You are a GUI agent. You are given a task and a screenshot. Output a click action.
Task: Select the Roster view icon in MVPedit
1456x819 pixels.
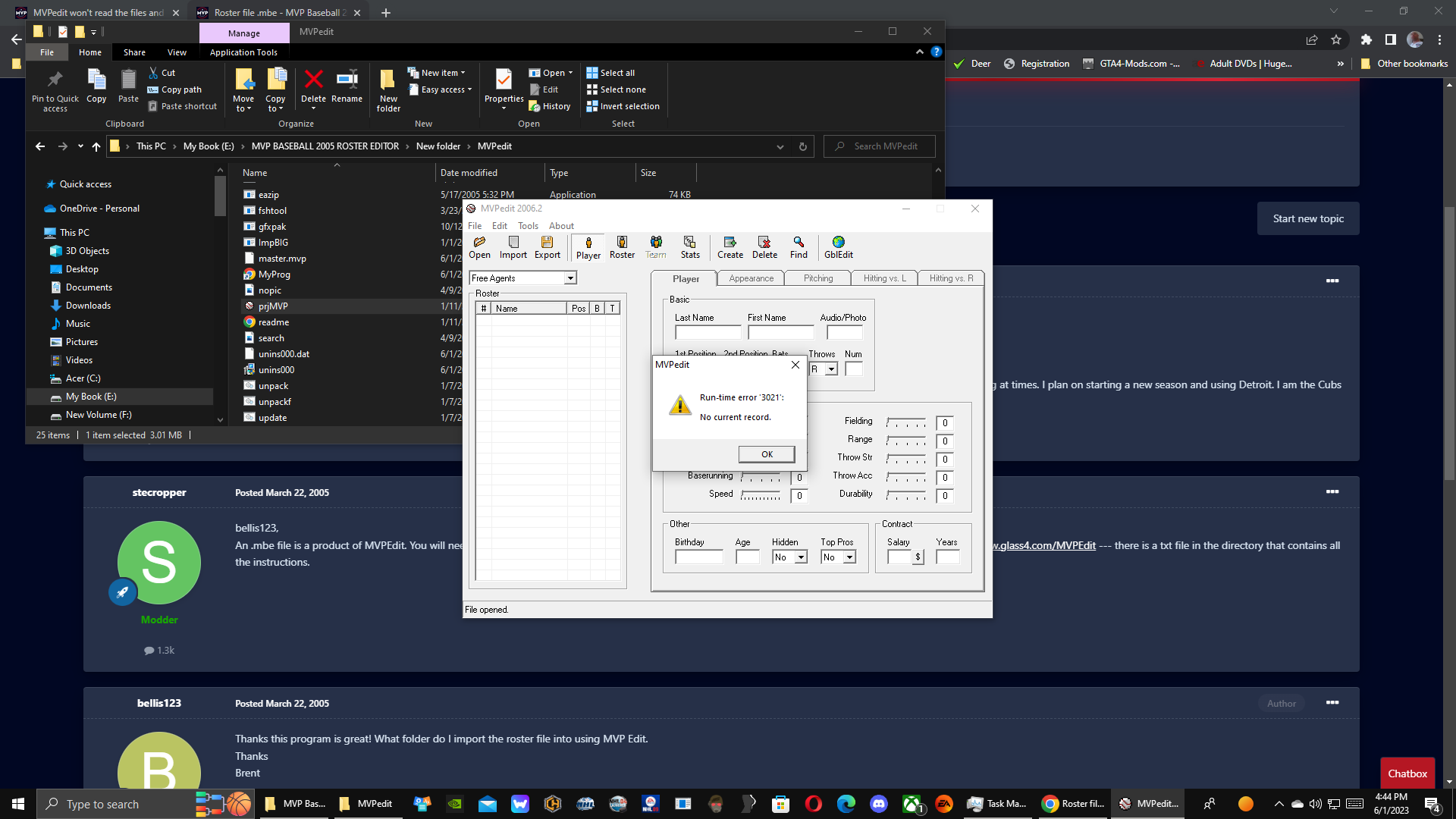(622, 247)
